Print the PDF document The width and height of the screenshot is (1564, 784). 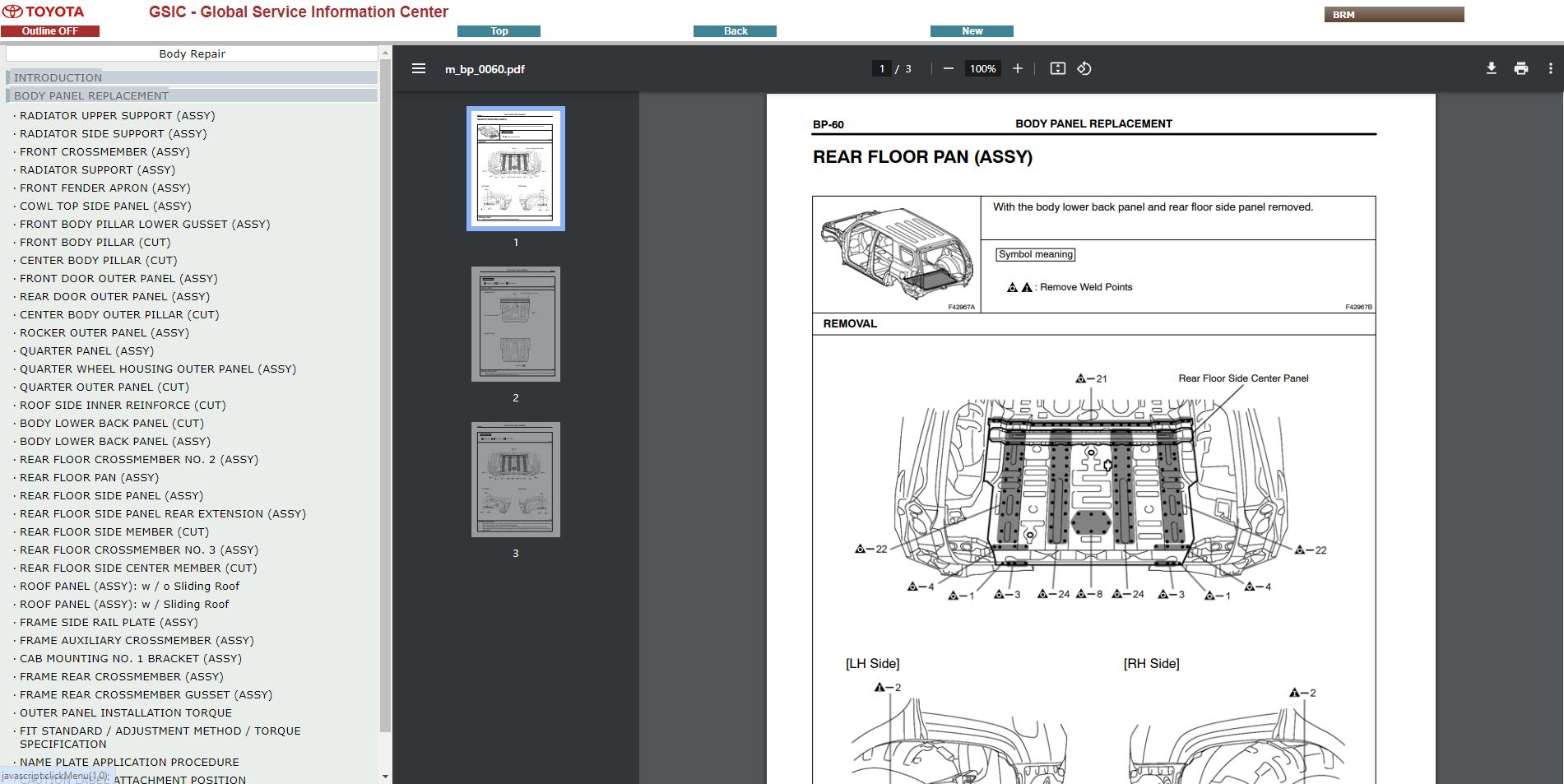(1520, 69)
